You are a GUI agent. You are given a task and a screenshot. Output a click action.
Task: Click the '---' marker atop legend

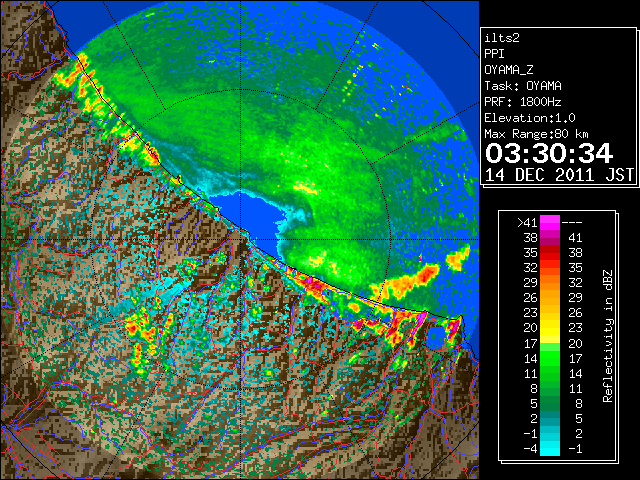coord(572,223)
